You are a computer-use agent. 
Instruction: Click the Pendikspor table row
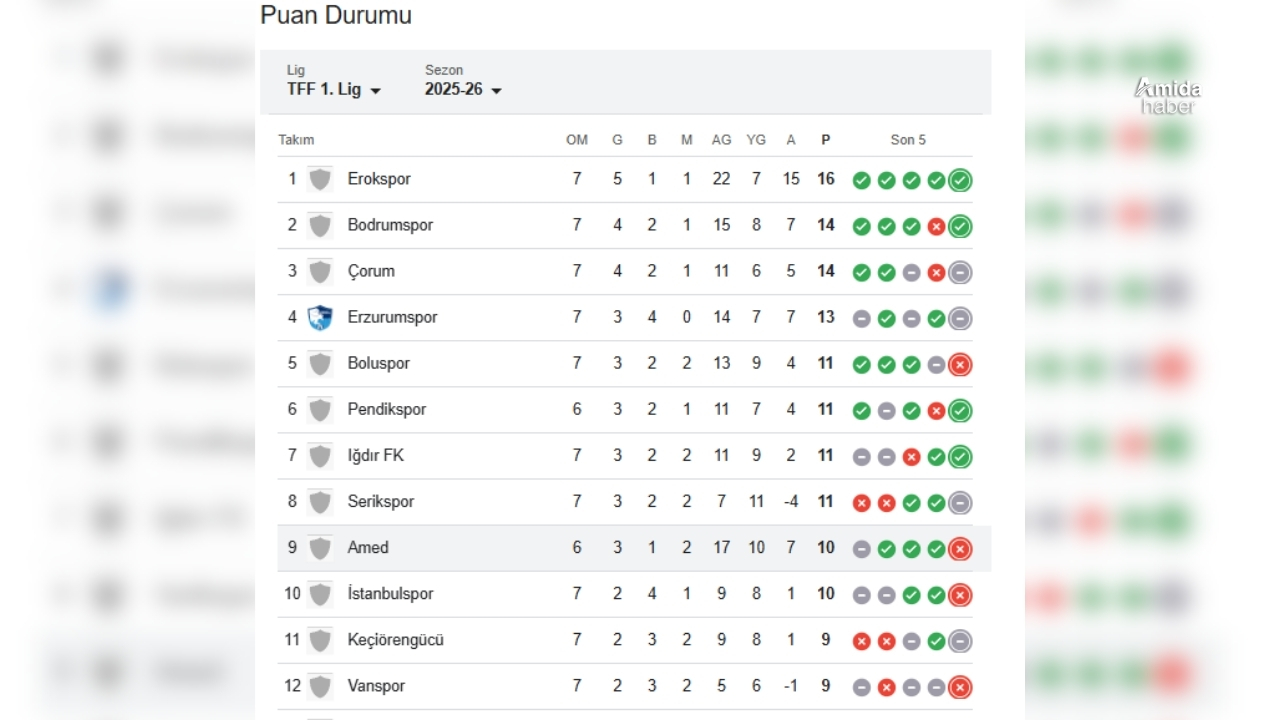(x=625, y=410)
